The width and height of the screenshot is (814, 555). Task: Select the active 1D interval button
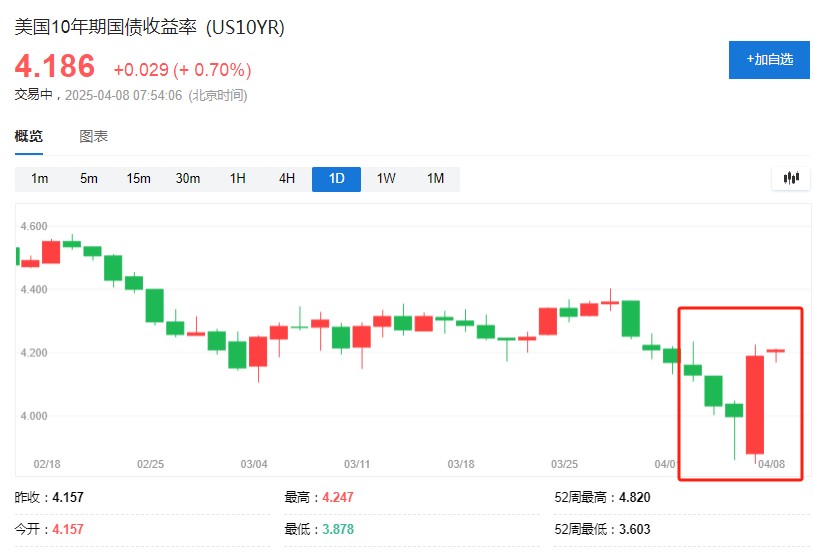pos(336,179)
